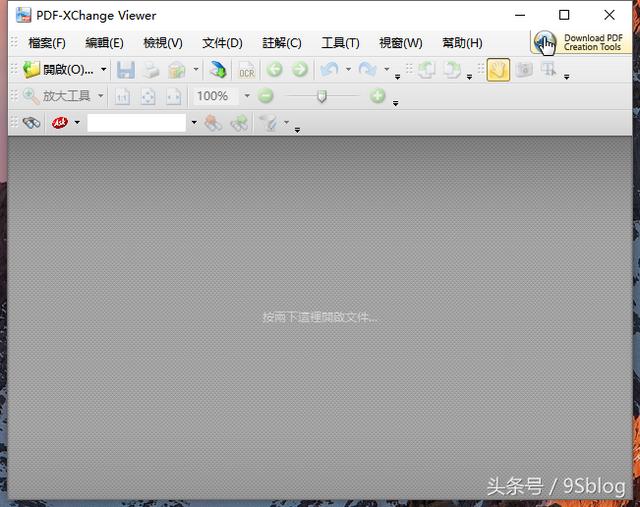Open the 視窗(W) menu
The image size is (640, 507).
(x=401, y=43)
